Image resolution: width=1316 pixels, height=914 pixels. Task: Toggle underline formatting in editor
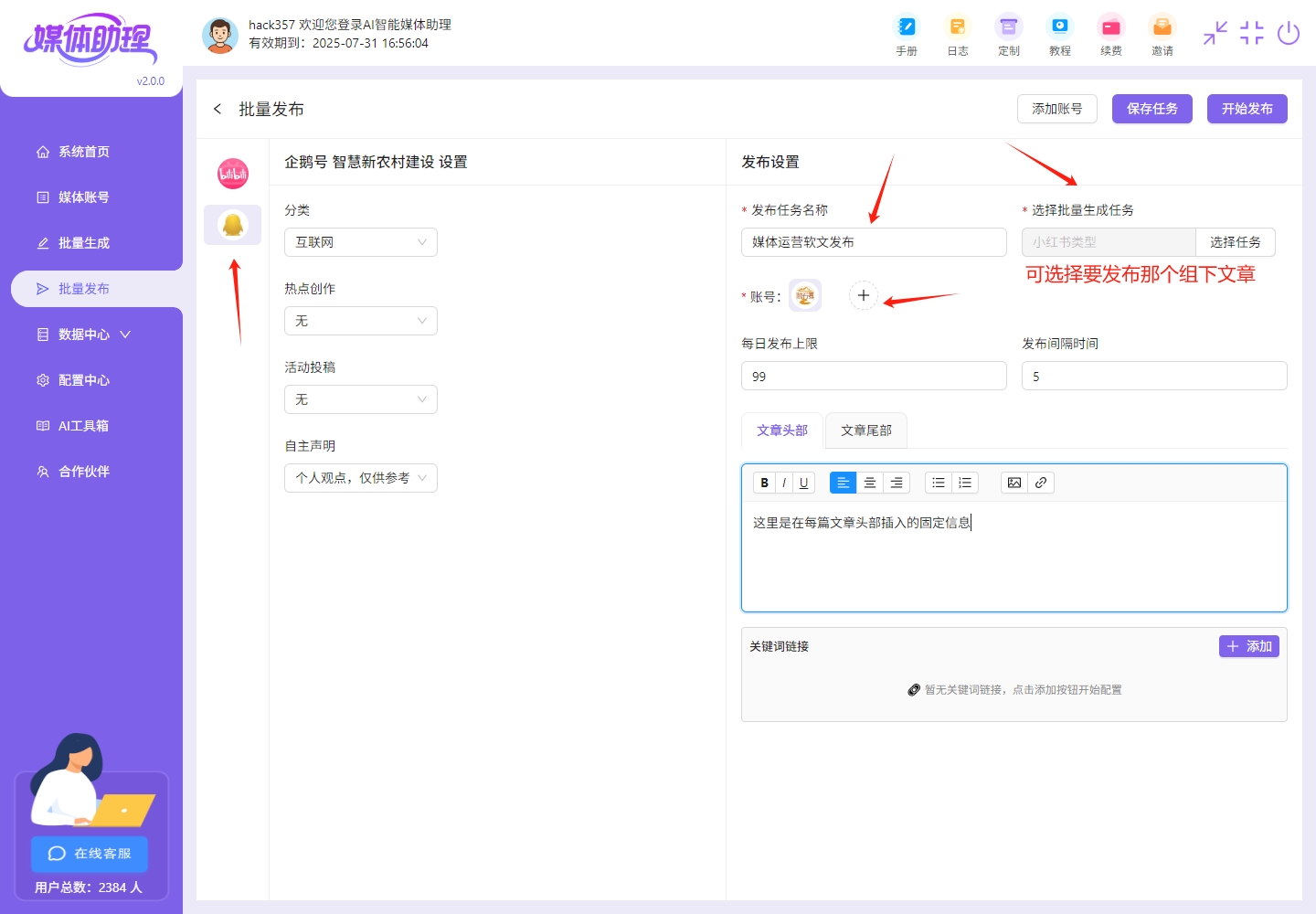(804, 483)
